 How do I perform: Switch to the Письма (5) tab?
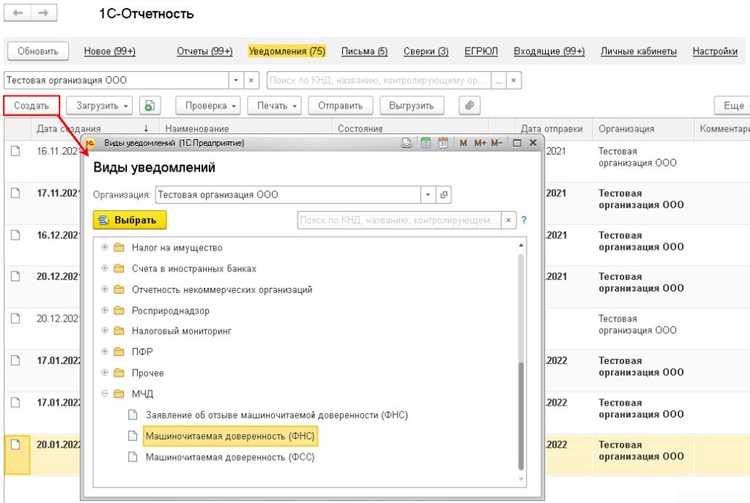pyautogui.click(x=364, y=51)
